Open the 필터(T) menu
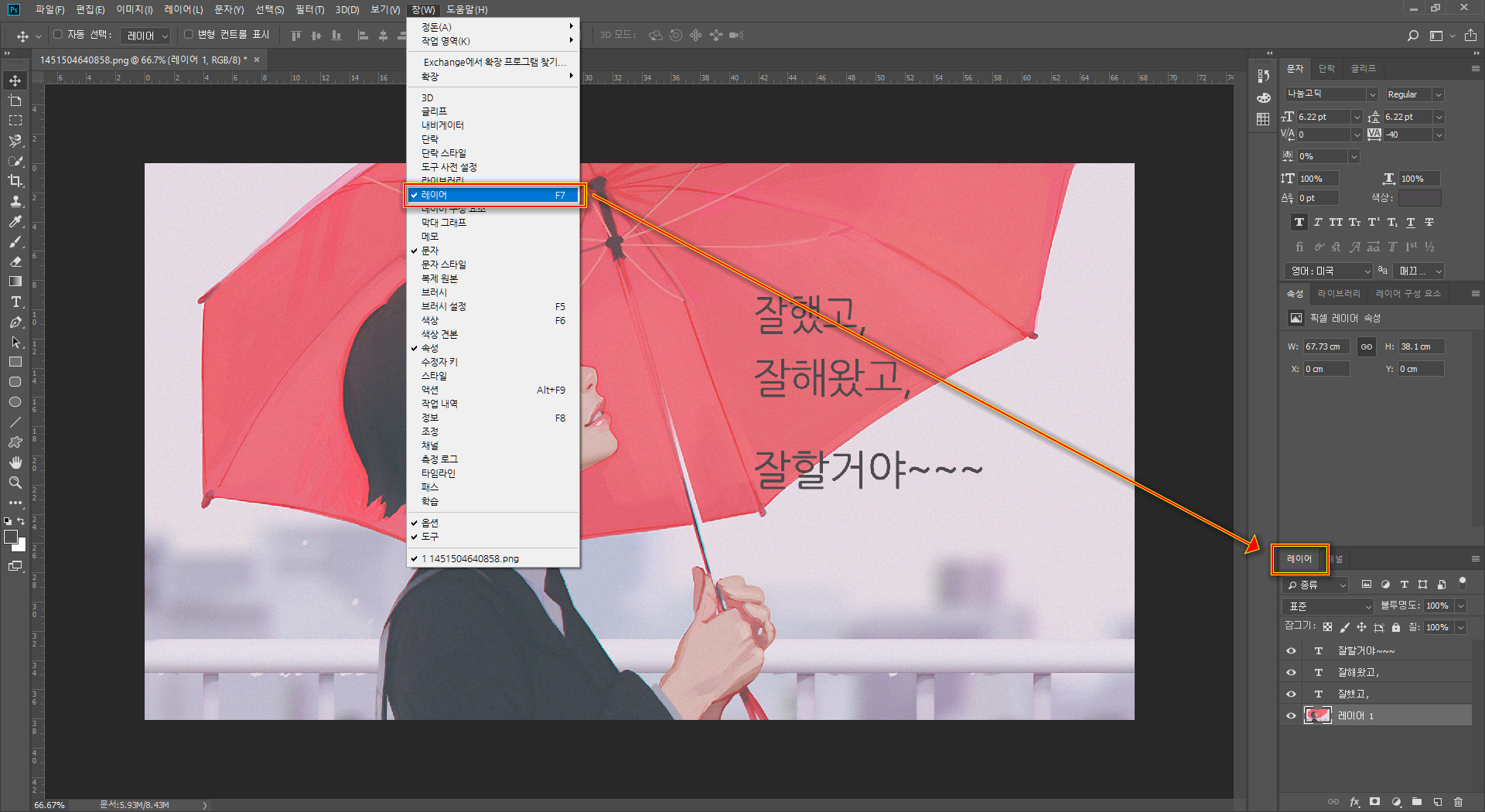Screen dimensions: 1485x812 309,9
